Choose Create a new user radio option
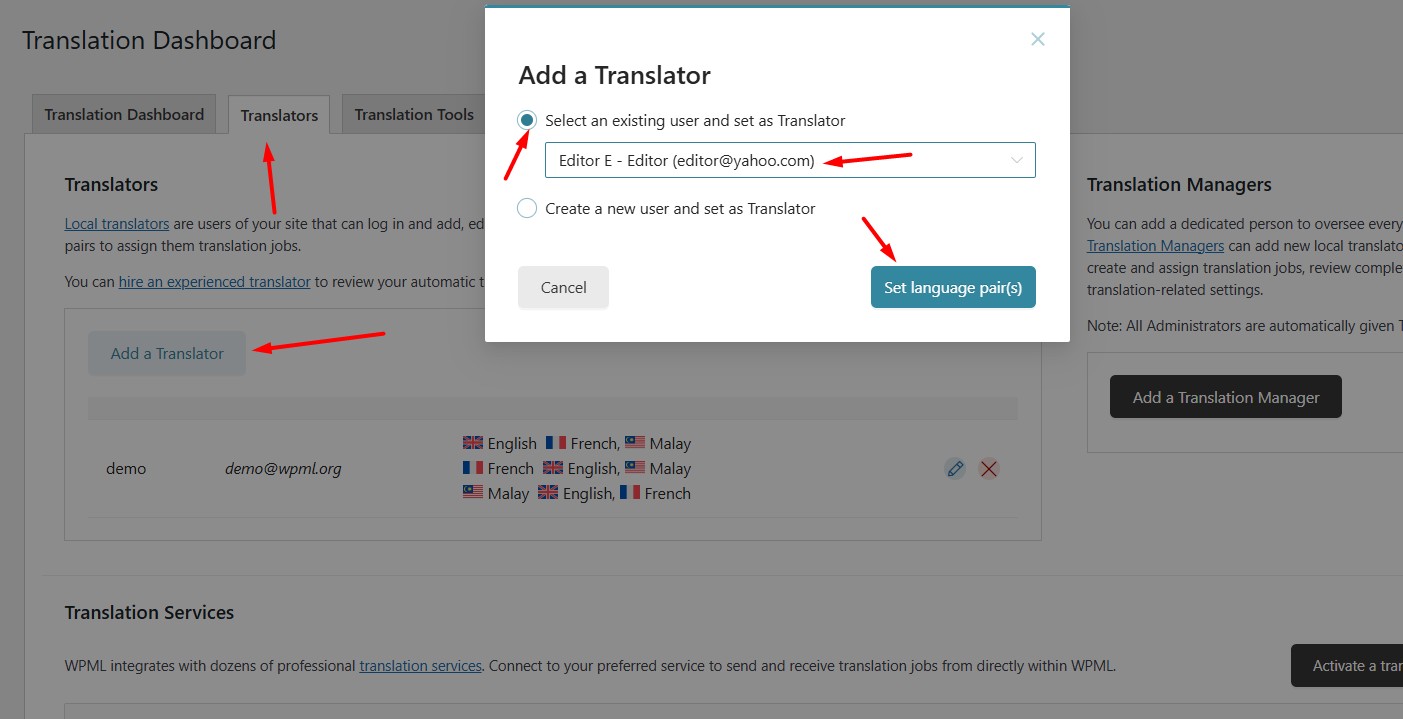Viewport: 1403px width, 719px height. [x=527, y=208]
